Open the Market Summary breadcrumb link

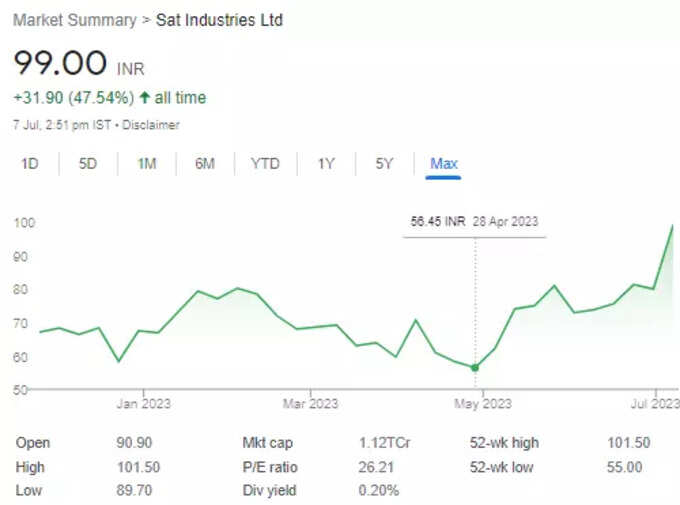[75, 20]
